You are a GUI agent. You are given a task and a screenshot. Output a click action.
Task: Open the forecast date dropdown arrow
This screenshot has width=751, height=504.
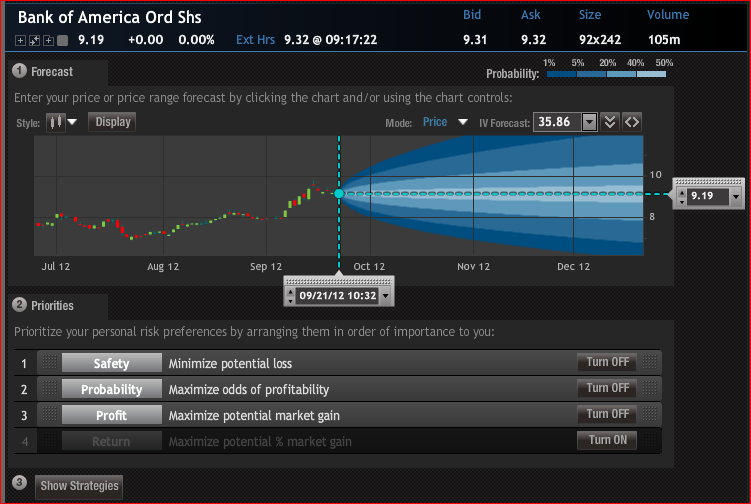386,296
